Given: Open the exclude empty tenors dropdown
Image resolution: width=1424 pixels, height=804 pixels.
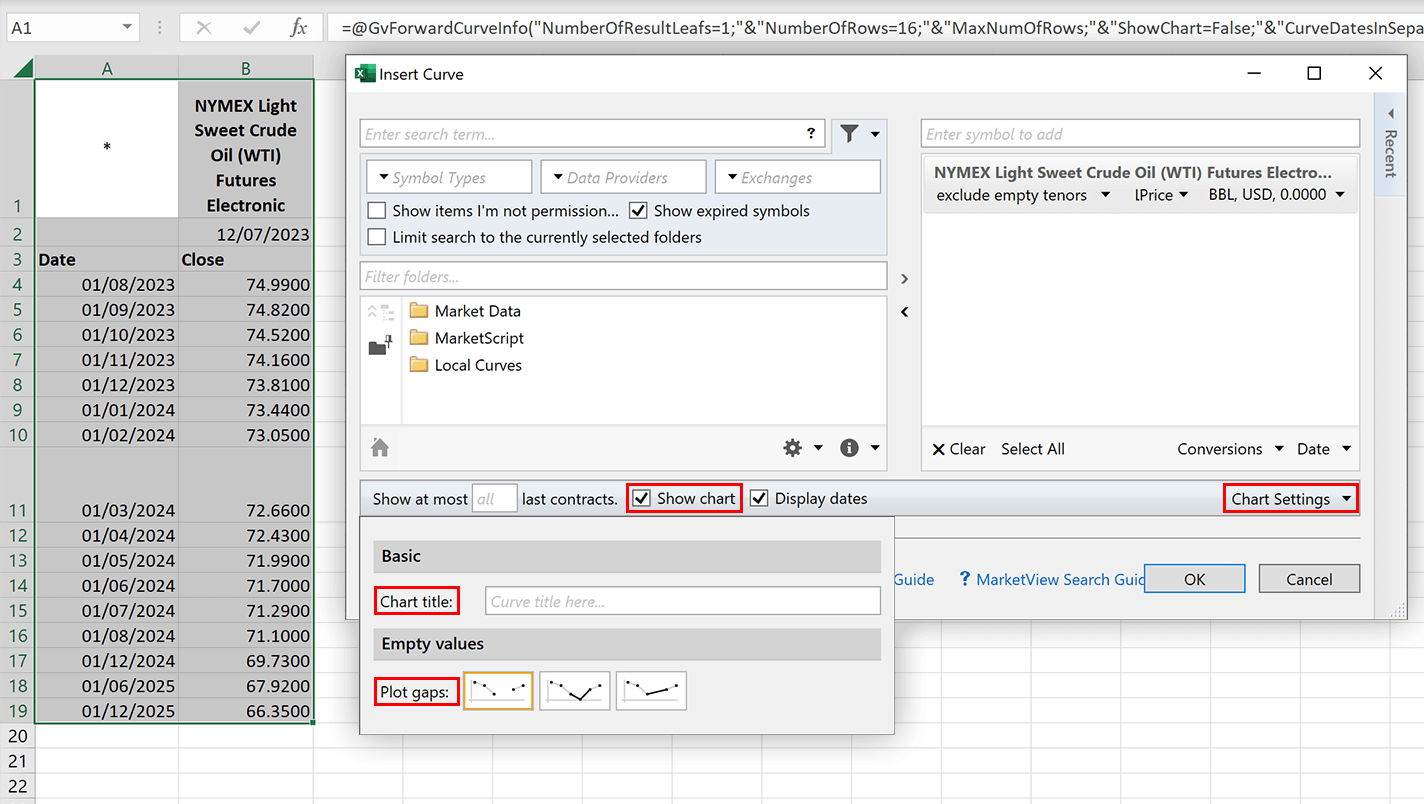Looking at the screenshot, I should [x=1023, y=195].
